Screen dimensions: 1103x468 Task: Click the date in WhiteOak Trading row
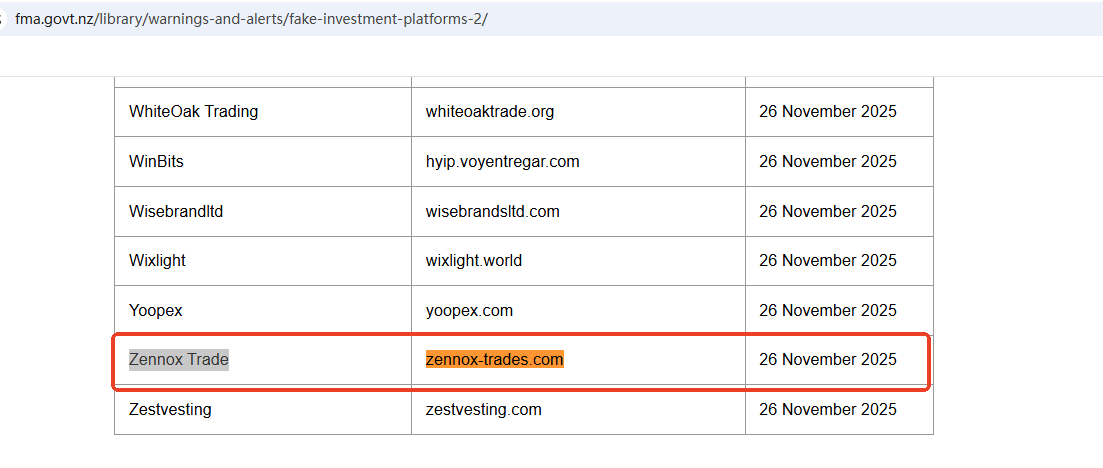pyautogui.click(x=827, y=112)
